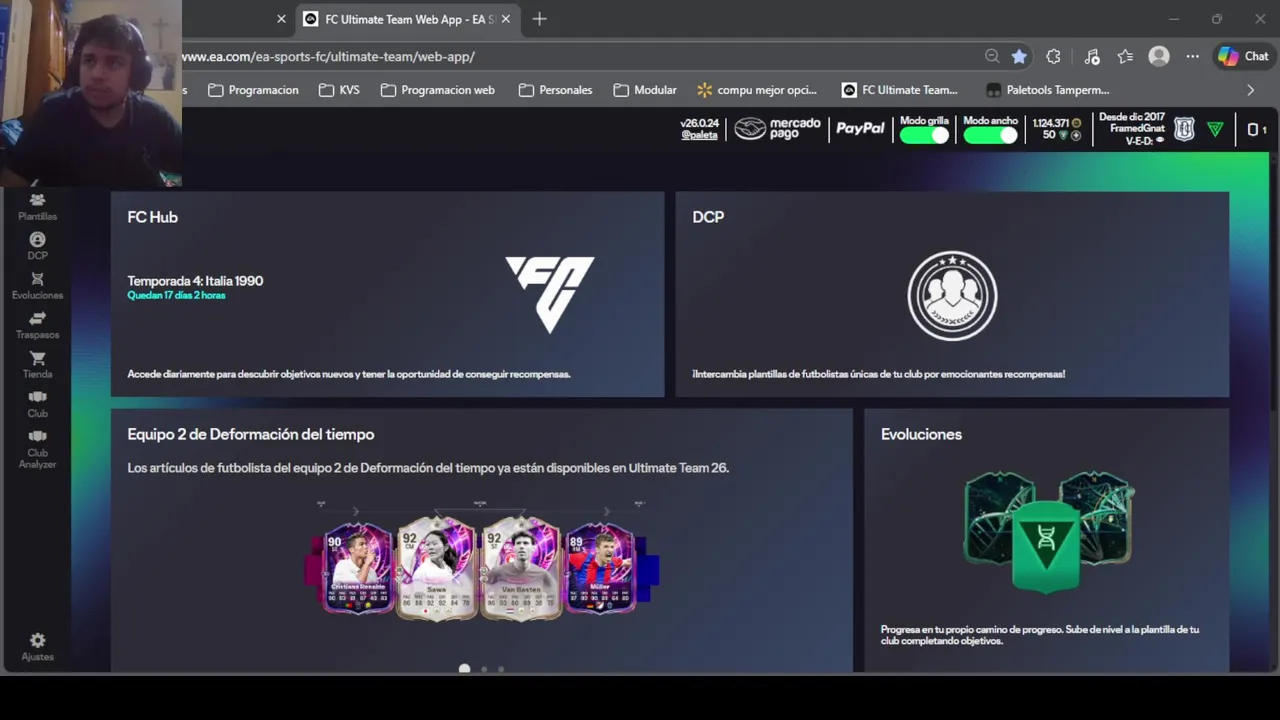1280x720 pixels.
Task: Click the zoom magnifier in address bar
Action: pos(991,57)
